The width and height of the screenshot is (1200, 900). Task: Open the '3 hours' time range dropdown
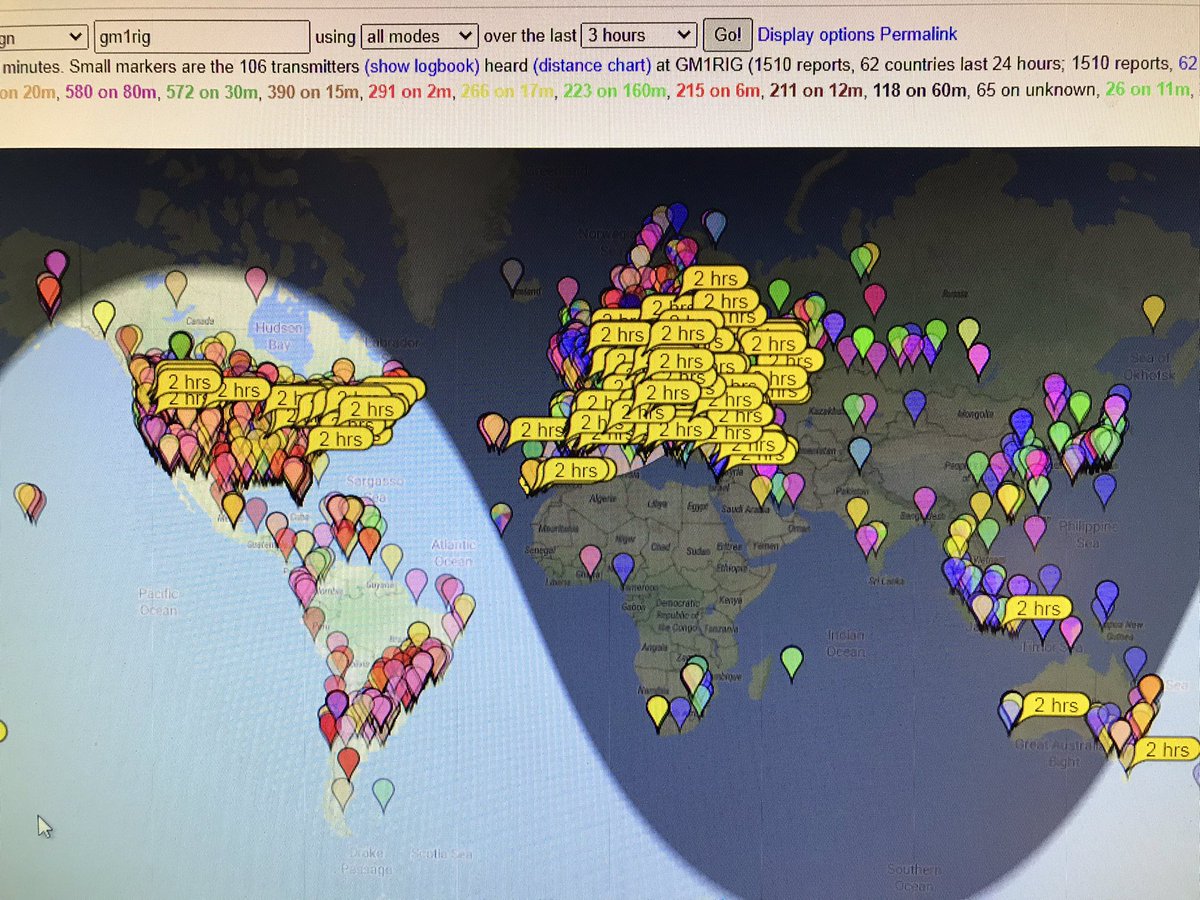click(638, 35)
